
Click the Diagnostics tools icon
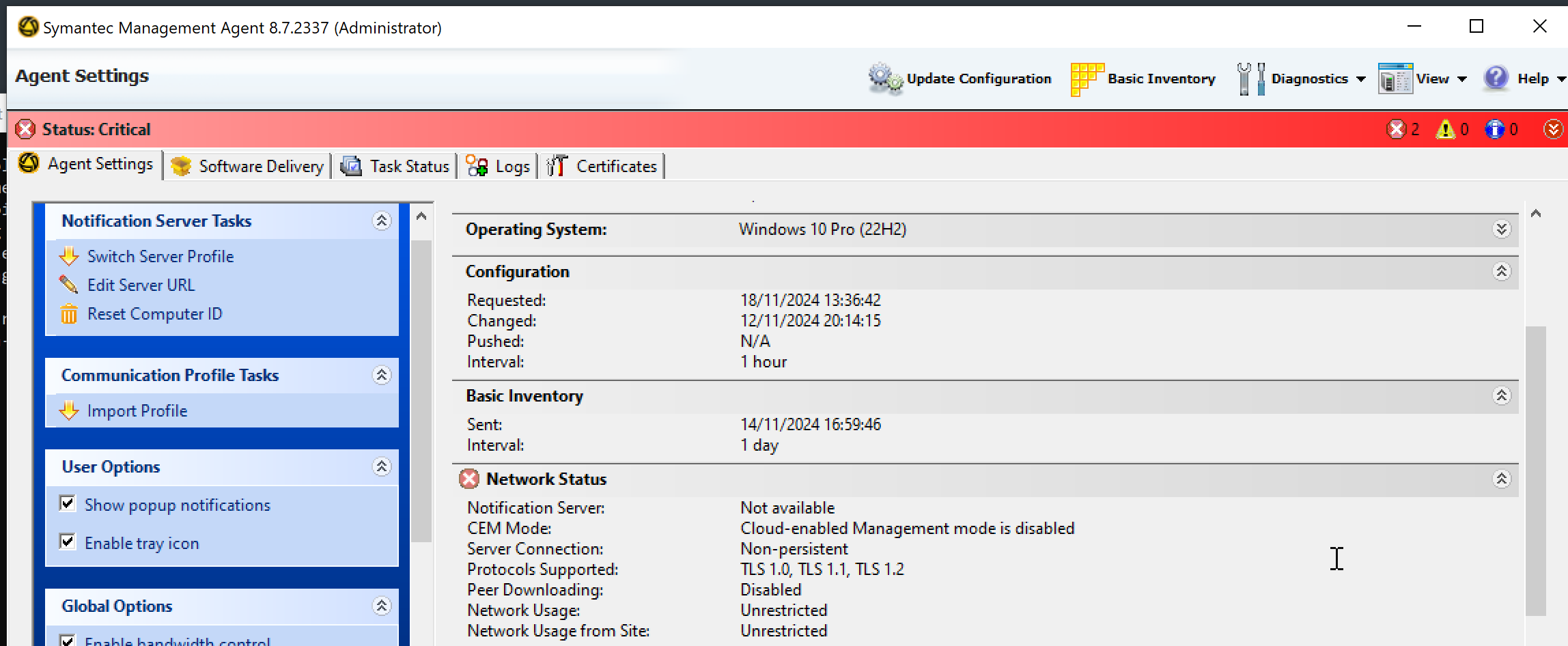point(1251,79)
